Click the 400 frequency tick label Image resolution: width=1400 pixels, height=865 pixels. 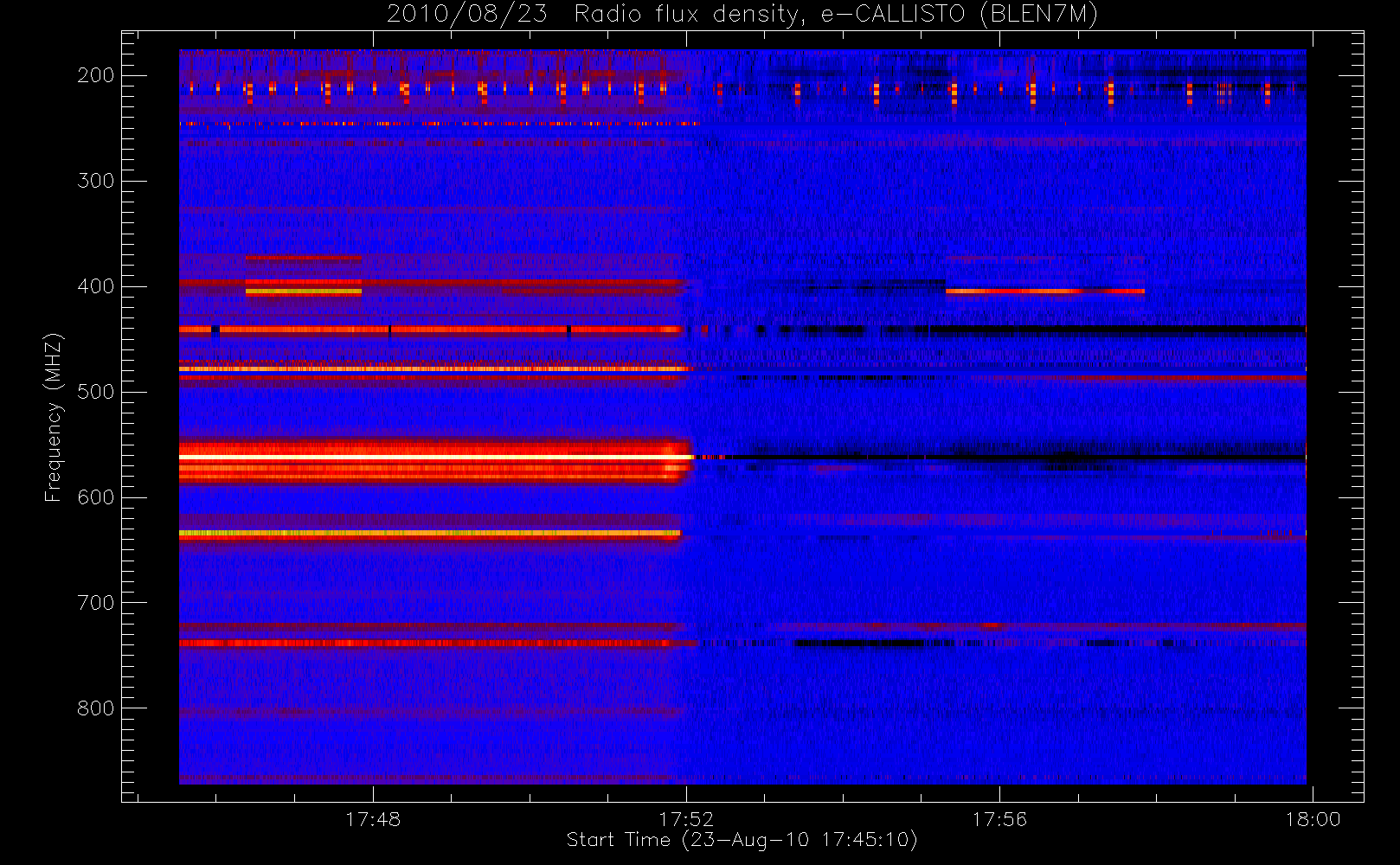click(x=95, y=286)
